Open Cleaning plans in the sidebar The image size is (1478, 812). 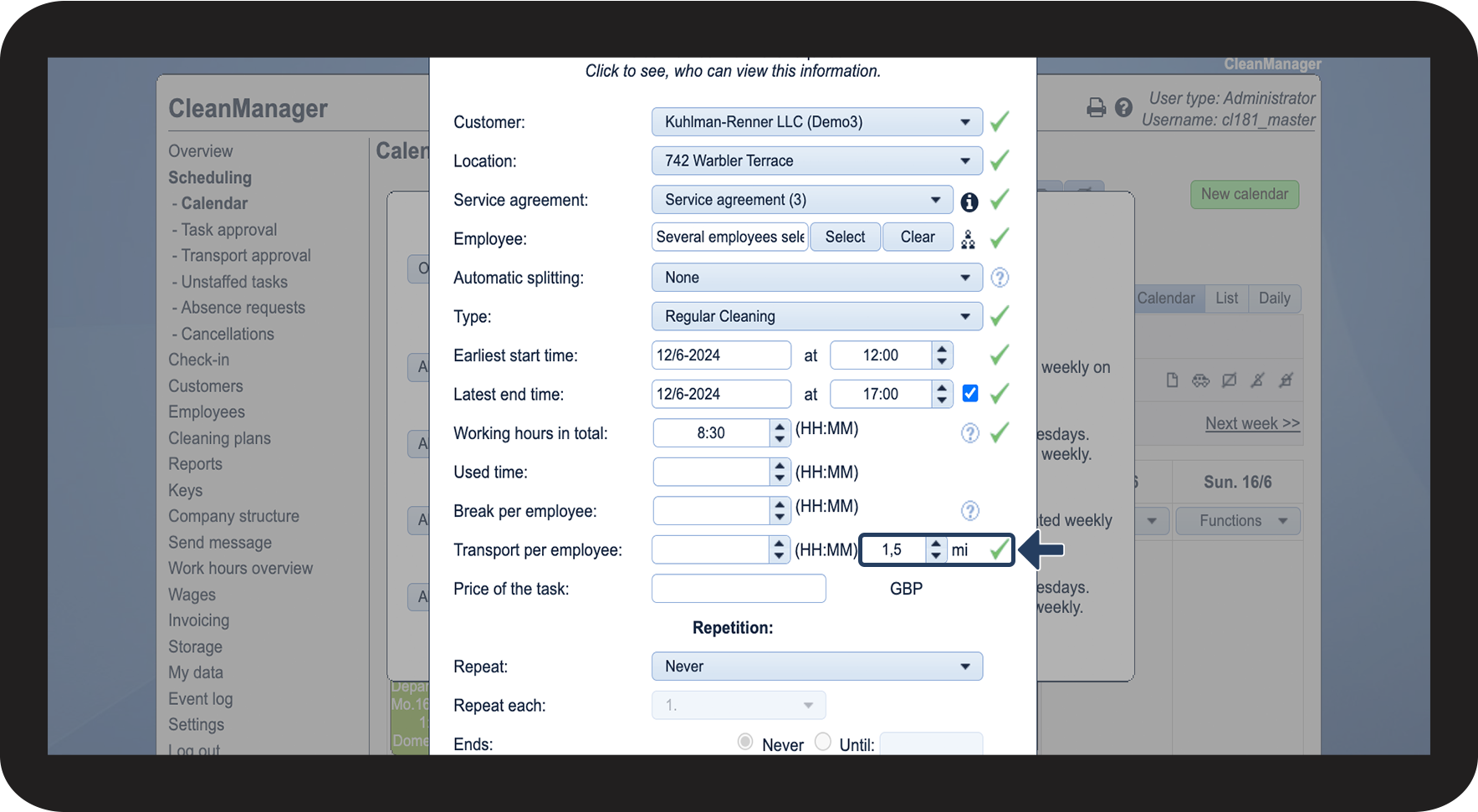219,438
